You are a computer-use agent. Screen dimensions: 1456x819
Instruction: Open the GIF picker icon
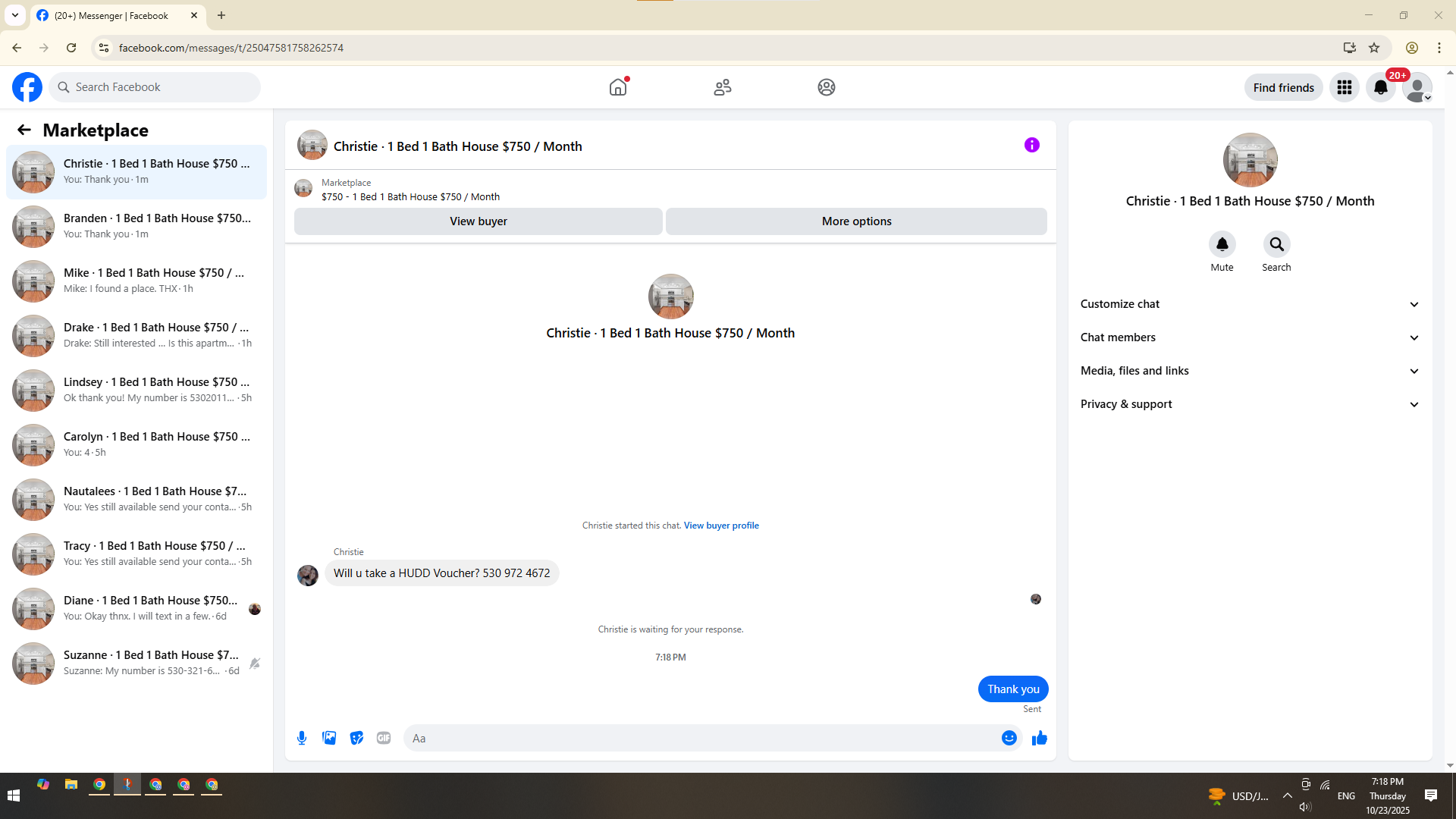coord(384,738)
